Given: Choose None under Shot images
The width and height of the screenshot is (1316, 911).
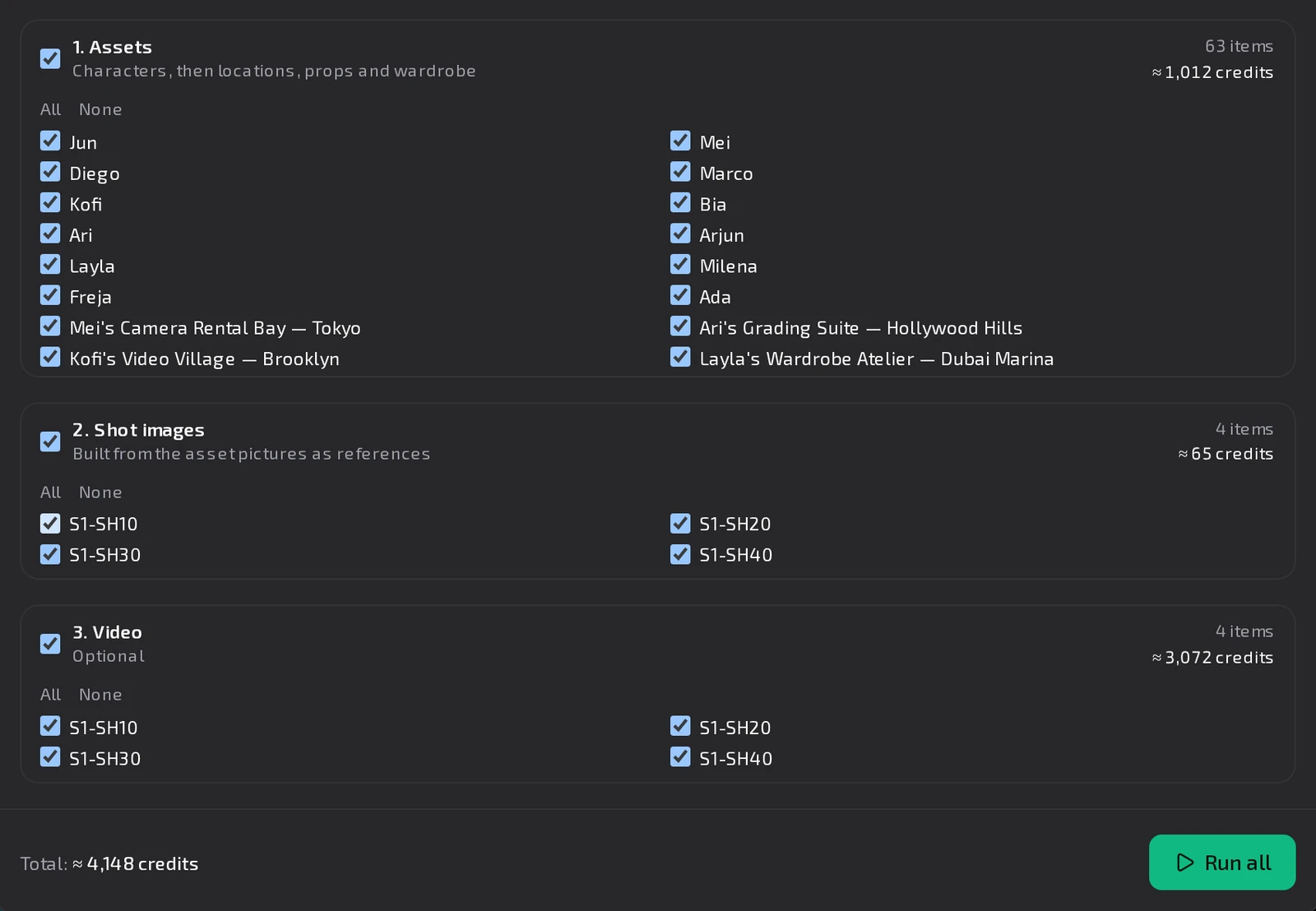Looking at the screenshot, I should coord(100,492).
